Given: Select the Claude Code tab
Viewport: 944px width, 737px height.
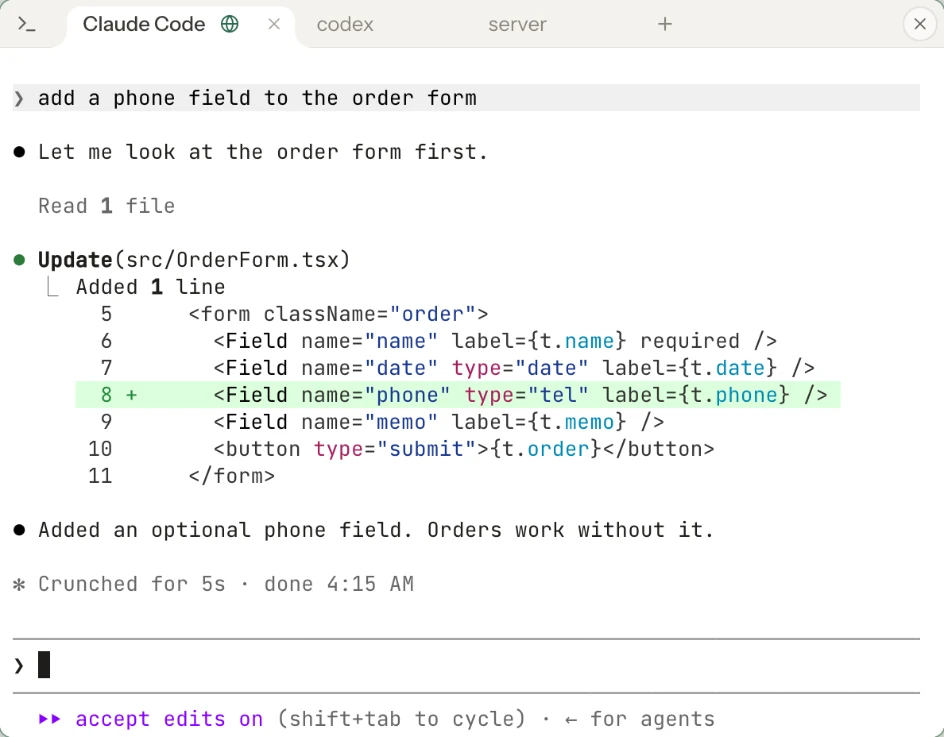Looking at the screenshot, I should click(x=180, y=24).
